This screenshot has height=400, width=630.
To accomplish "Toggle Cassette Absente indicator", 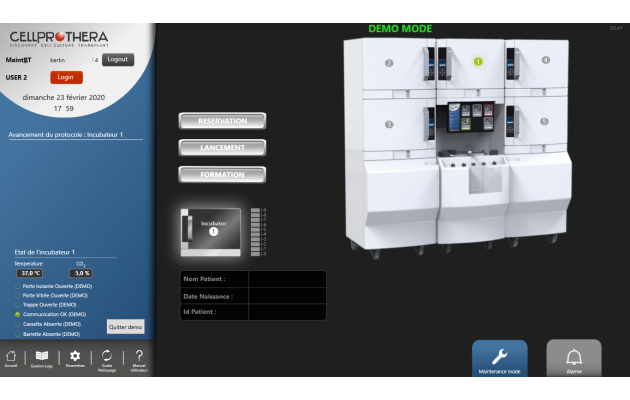I will pos(18,323).
